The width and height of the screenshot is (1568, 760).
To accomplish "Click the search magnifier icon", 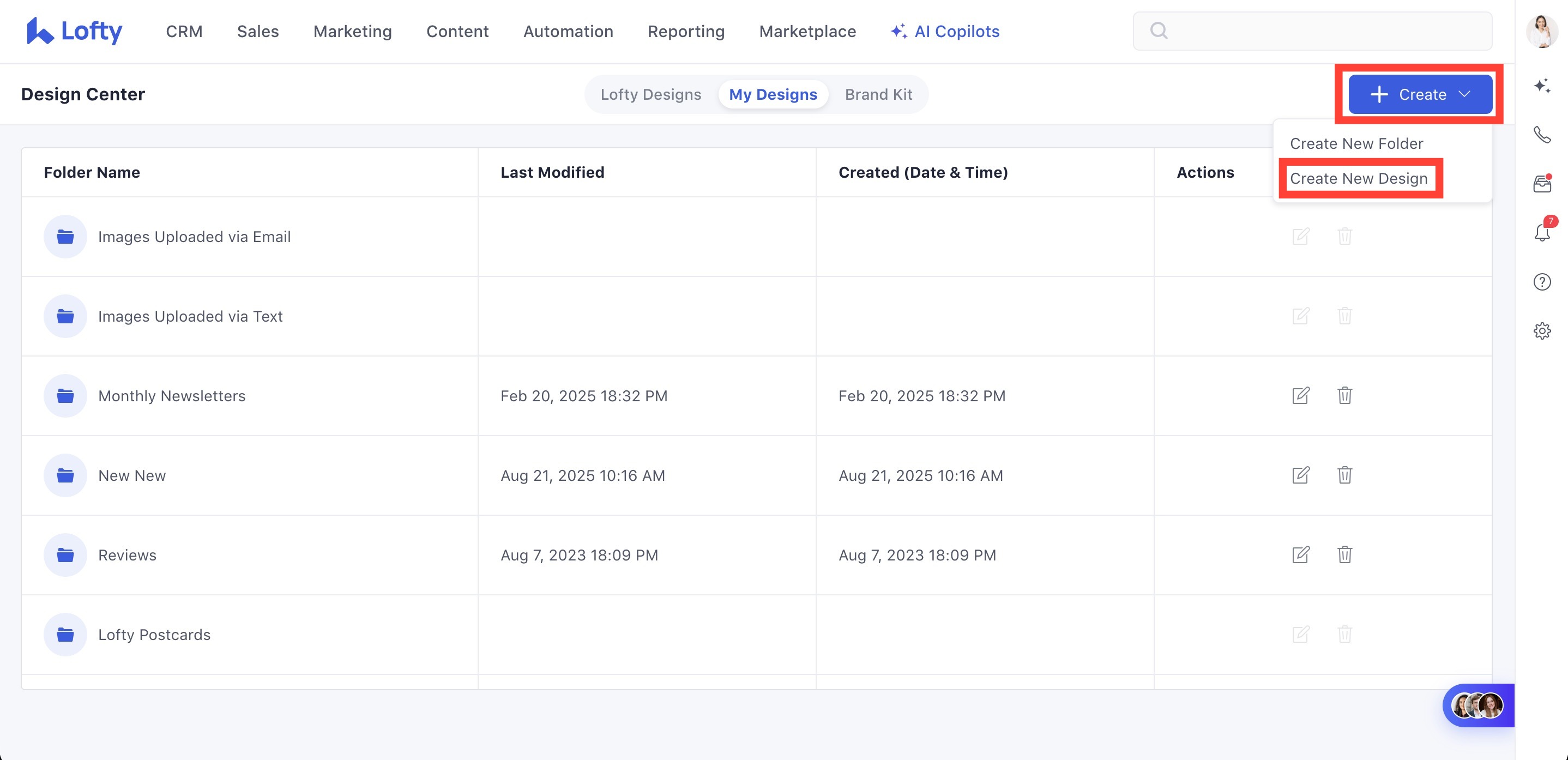I will 1159,31.
